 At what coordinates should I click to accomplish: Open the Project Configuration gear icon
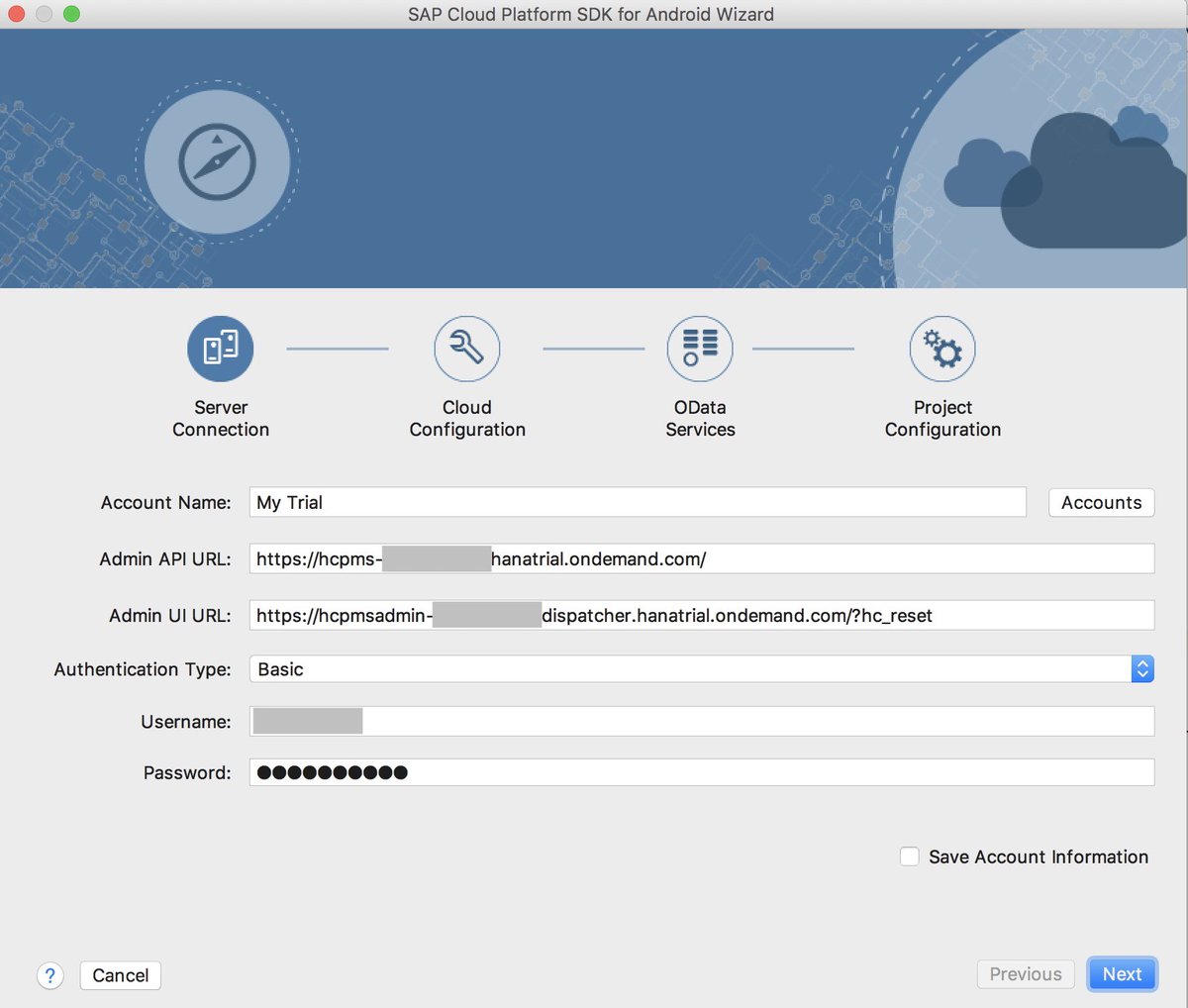pyautogui.click(x=942, y=349)
